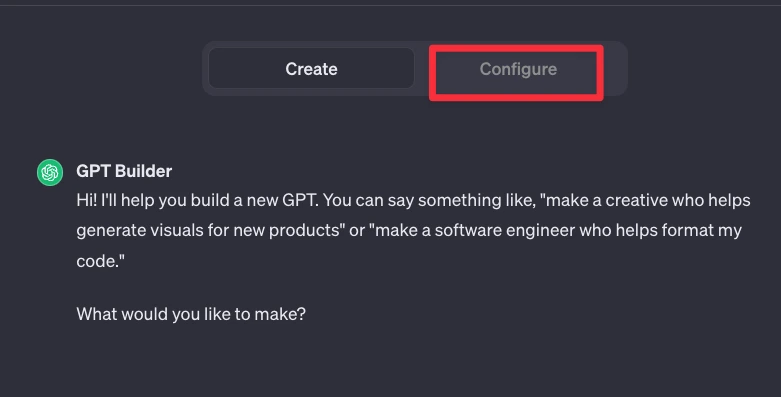The image size is (781, 397).
Task: Click the red highlight border around Configure
Action: [517, 48]
